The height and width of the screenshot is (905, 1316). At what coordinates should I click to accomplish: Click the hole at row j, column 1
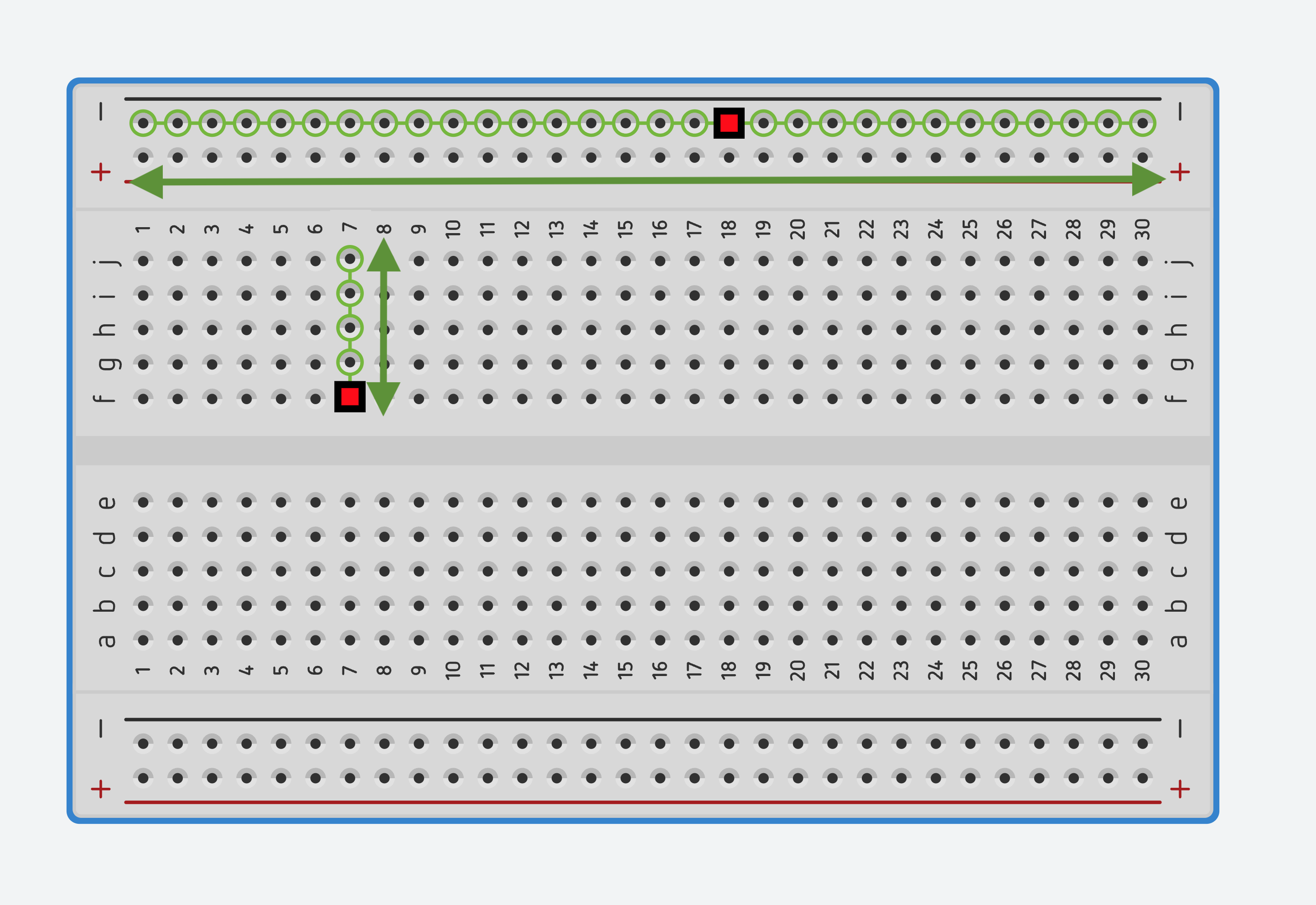[x=143, y=261]
